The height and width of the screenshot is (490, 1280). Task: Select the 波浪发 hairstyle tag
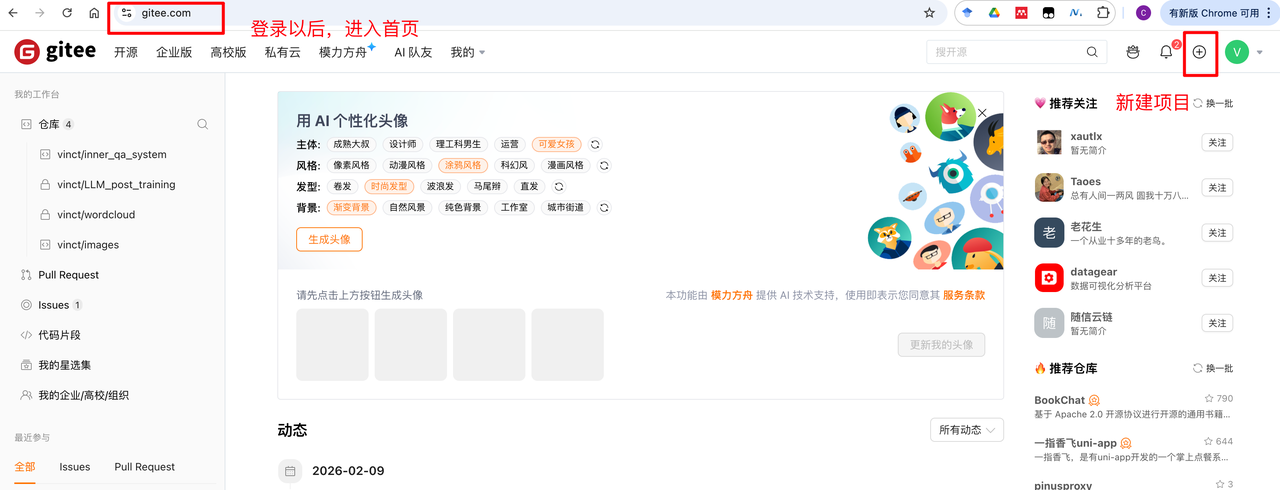pos(440,186)
